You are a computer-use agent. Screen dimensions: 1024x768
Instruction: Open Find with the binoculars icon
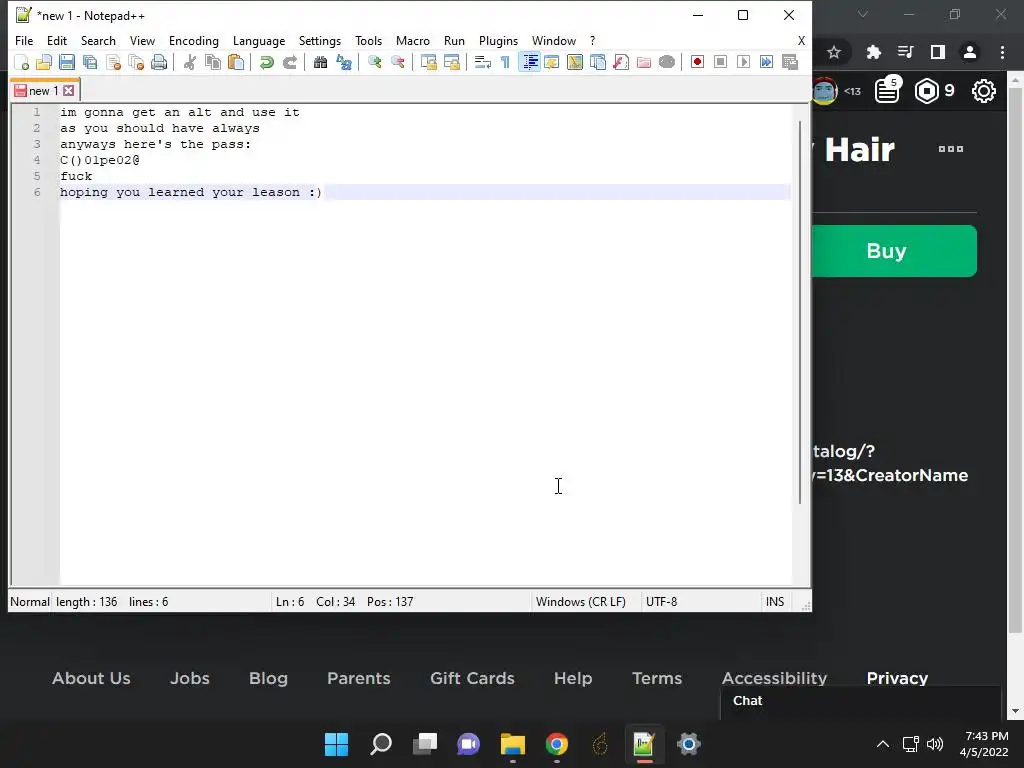(321, 62)
